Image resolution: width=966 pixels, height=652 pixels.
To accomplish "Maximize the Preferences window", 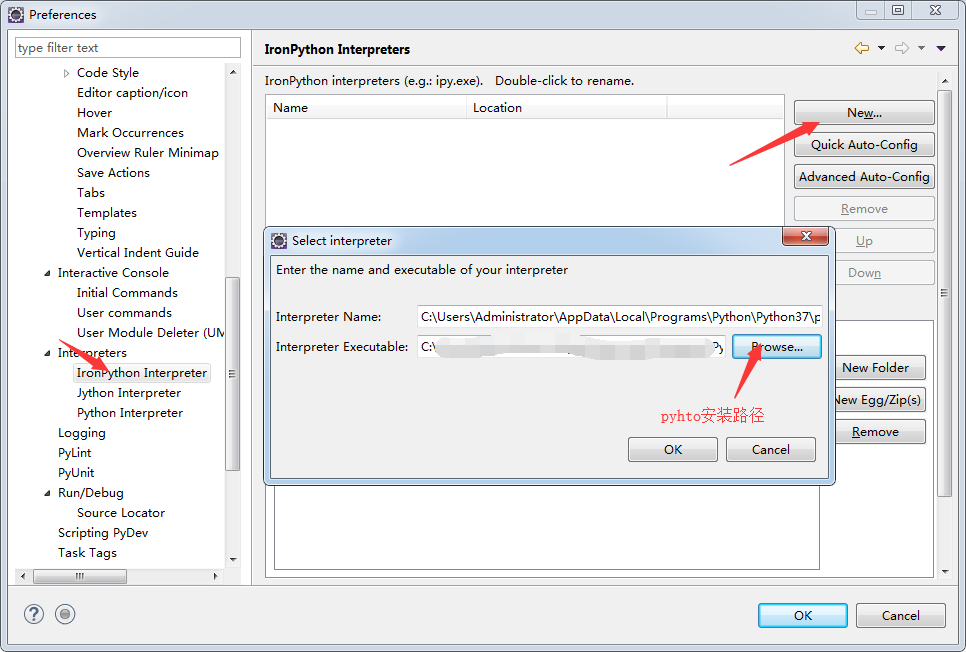I will (898, 10).
